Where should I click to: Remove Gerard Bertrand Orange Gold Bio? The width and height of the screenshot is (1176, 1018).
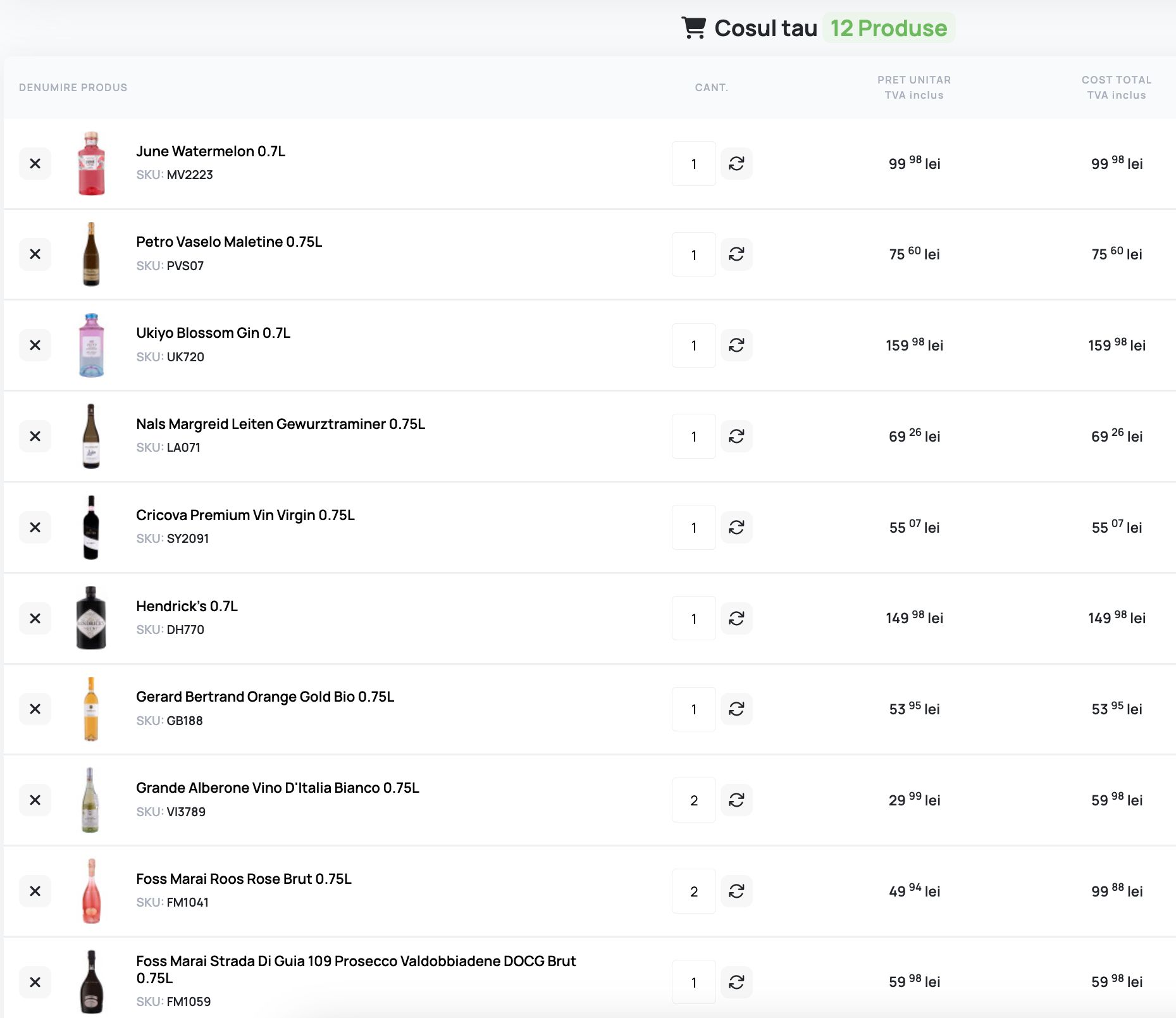click(35, 709)
